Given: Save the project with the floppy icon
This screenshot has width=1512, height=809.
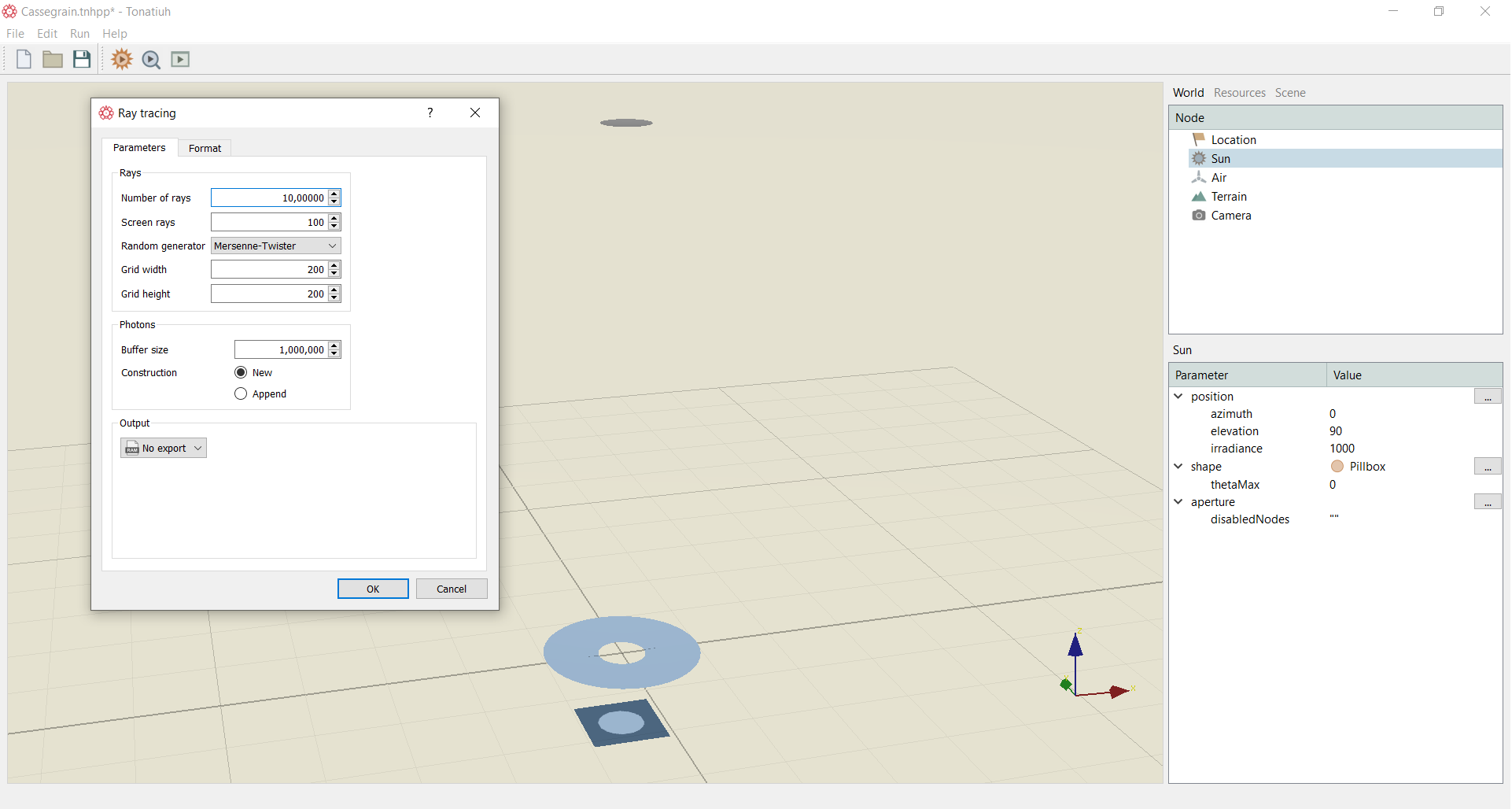Looking at the screenshot, I should 82,59.
